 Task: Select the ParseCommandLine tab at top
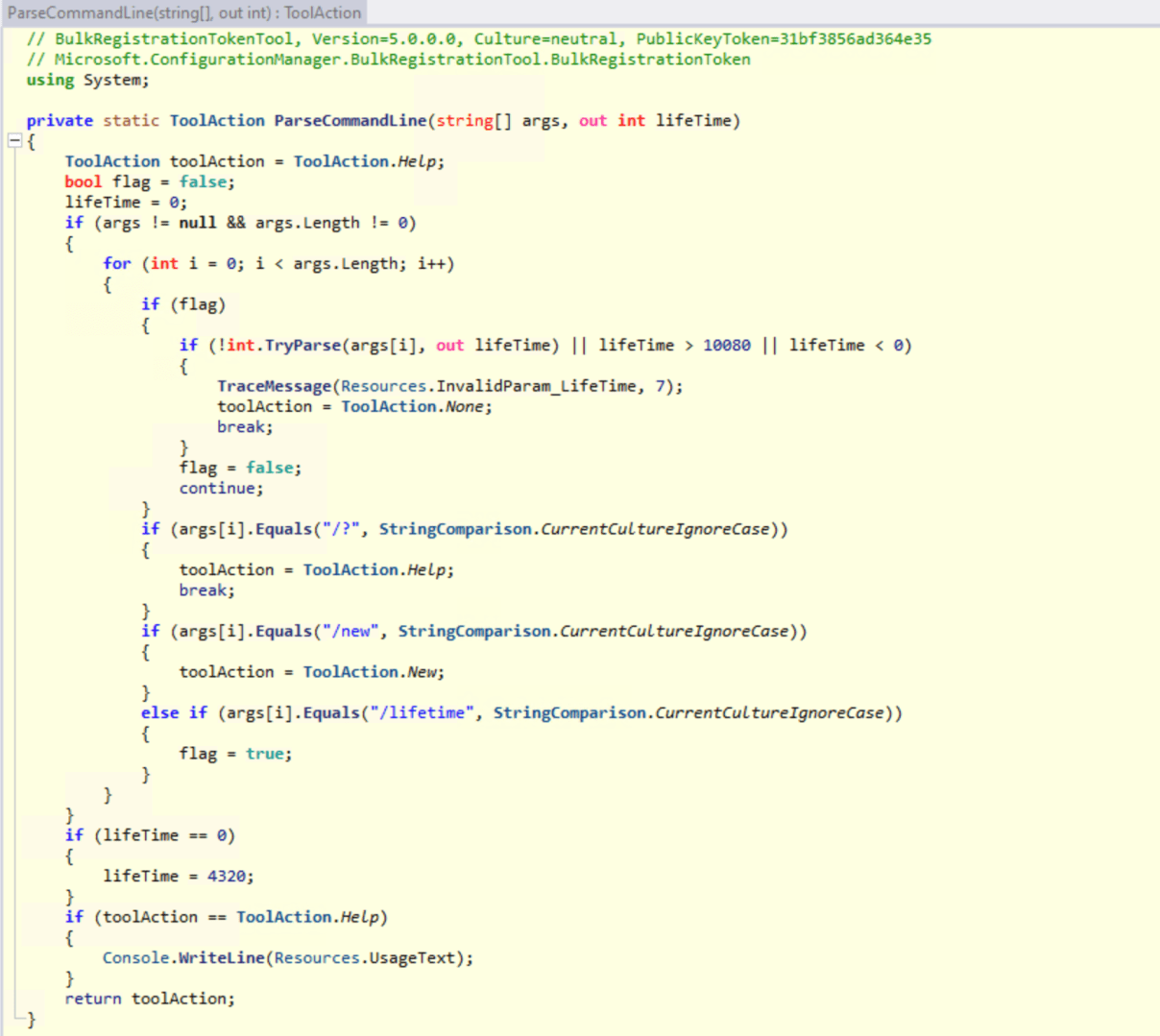point(184,12)
